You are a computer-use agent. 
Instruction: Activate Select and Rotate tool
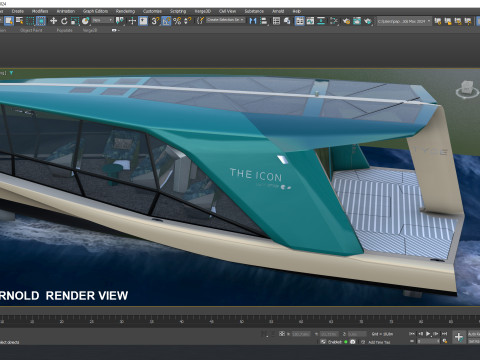[x=64, y=21]
